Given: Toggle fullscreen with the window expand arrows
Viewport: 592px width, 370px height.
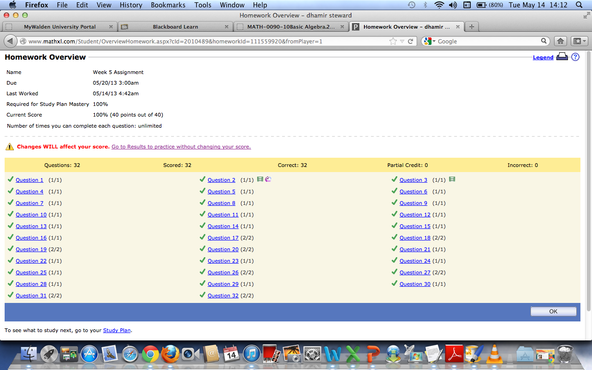Looking at the screenshot, I should (x=586, y=15).
